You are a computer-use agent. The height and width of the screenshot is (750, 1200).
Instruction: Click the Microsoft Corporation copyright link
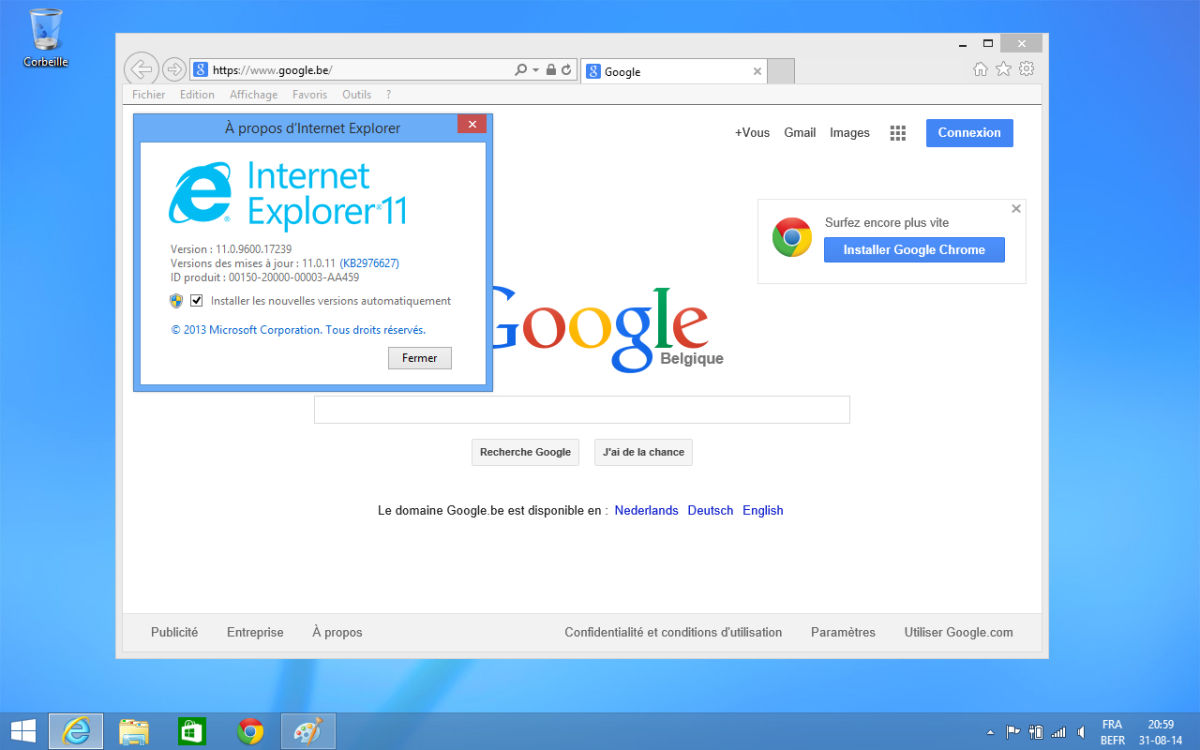[x=298, y=329]
